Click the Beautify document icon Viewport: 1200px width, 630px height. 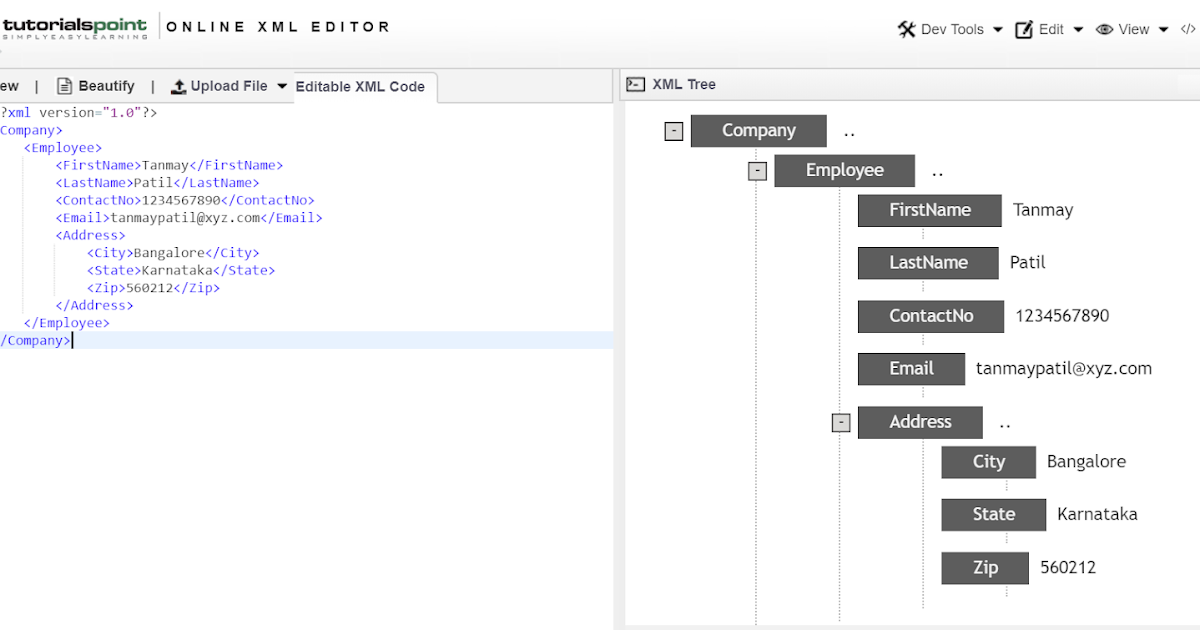click(x=64, y=85)
